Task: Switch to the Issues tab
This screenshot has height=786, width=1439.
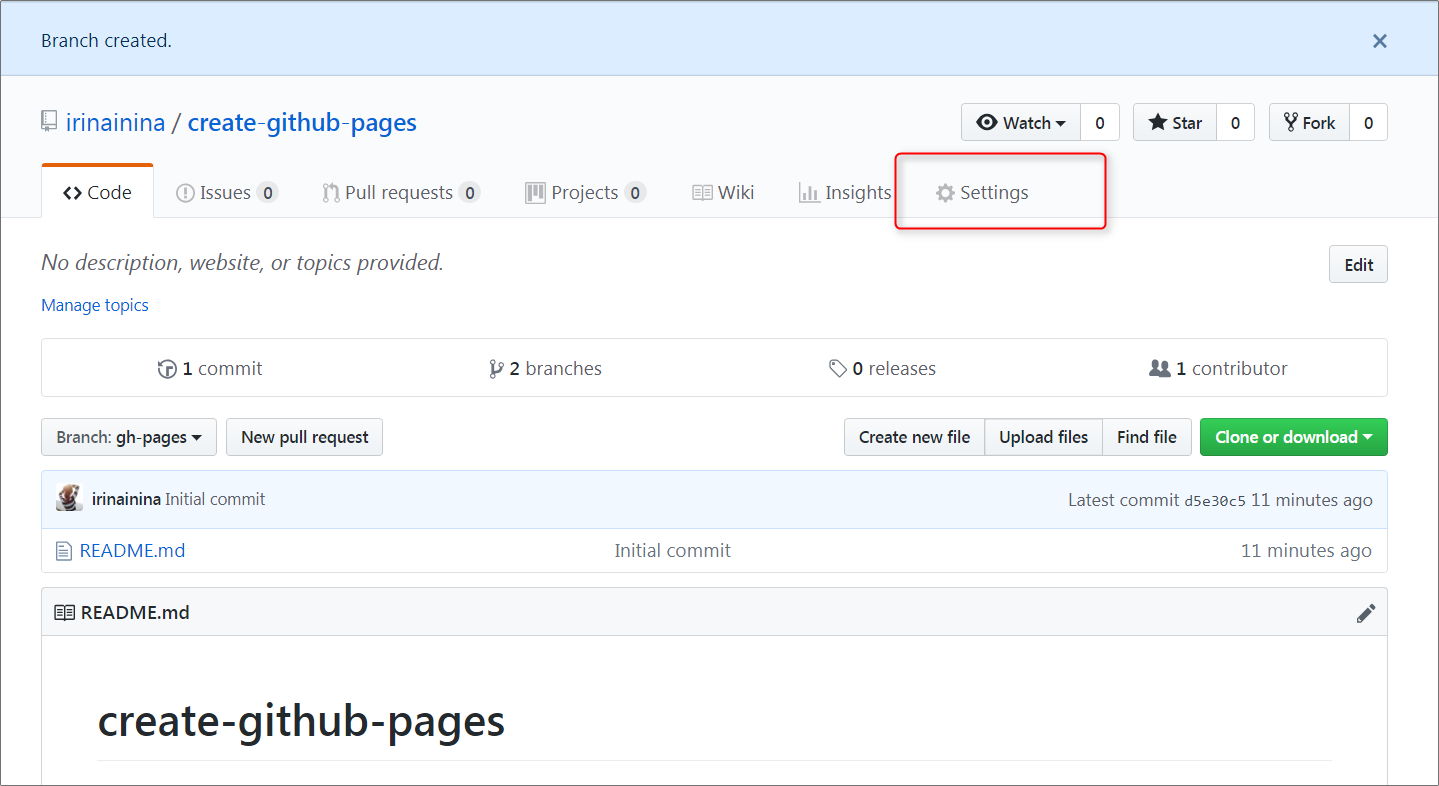Action: pyautogui.click(x=227, y=192)
